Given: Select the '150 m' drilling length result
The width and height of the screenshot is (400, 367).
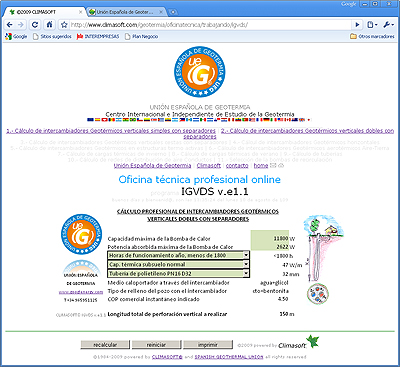Looking at the screenshot, I should tap(287, 314).
